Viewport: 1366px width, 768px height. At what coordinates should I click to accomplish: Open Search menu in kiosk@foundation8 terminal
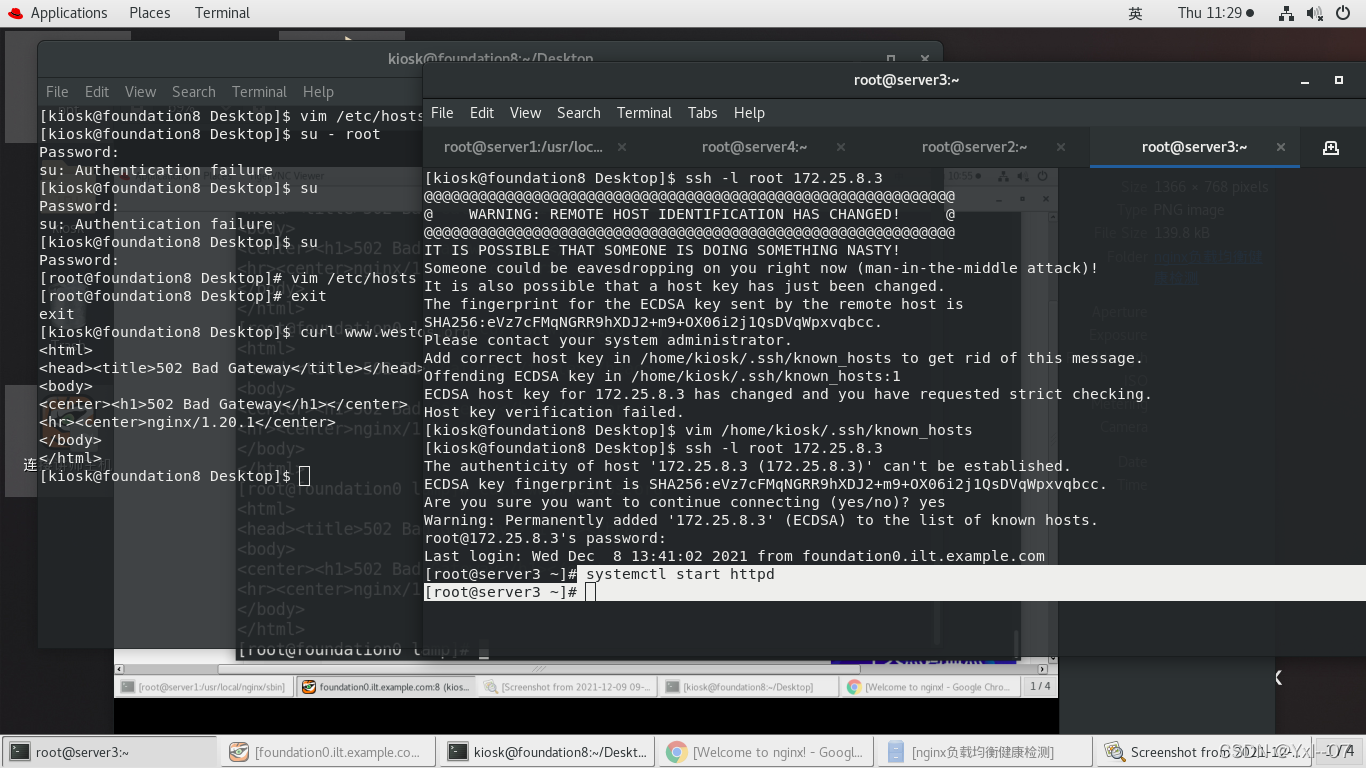(x=193, y=91)
